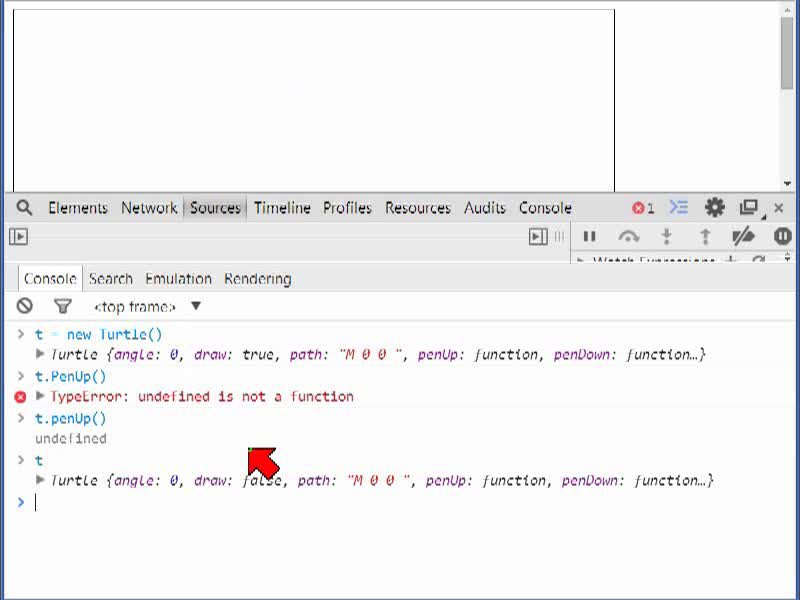Switch to the Emulation drawer tab
The width and height of the screenshot is (800, 600).
click(x=178, y=279)
